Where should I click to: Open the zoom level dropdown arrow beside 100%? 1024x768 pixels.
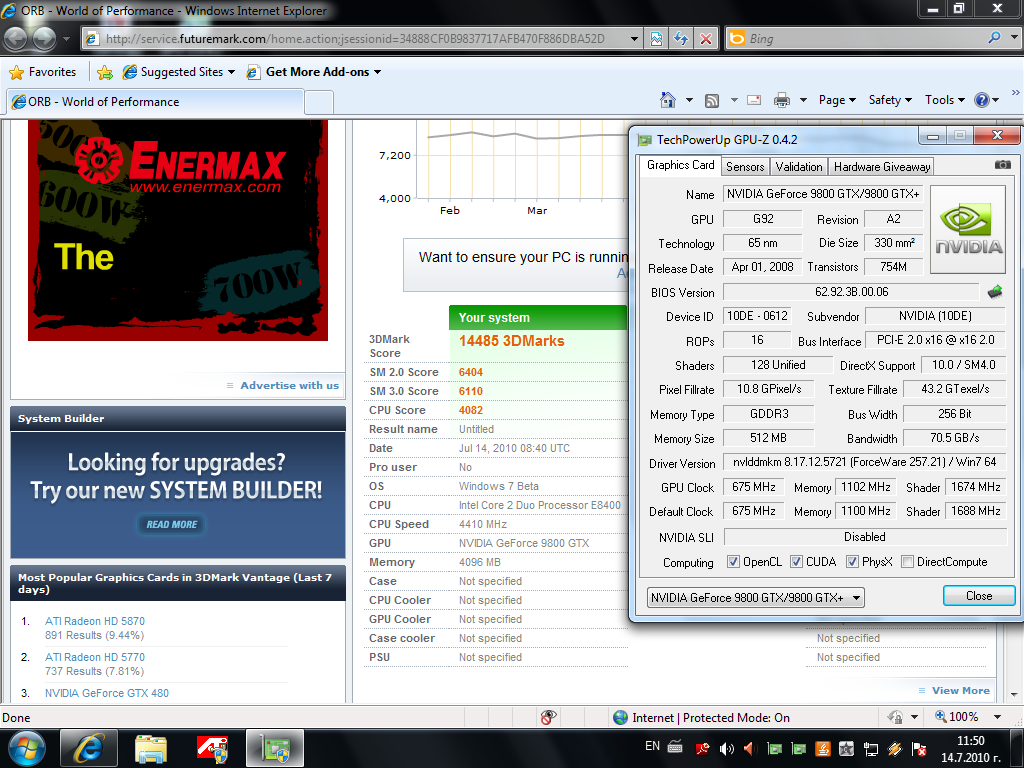[x=997, y=717]
